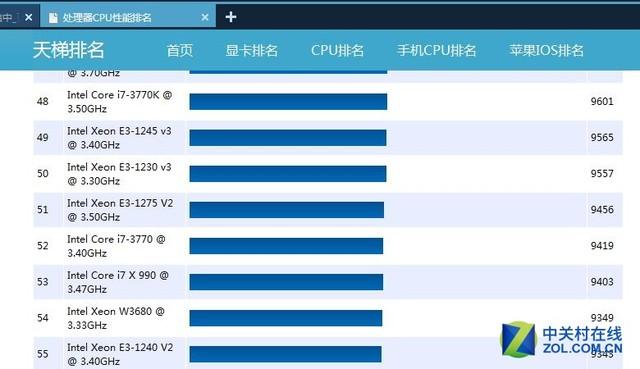This screenshot has height=369, width=640.
Task: Open the 苹果IOS排名 navigation item
Action: [x=546, y=50]
